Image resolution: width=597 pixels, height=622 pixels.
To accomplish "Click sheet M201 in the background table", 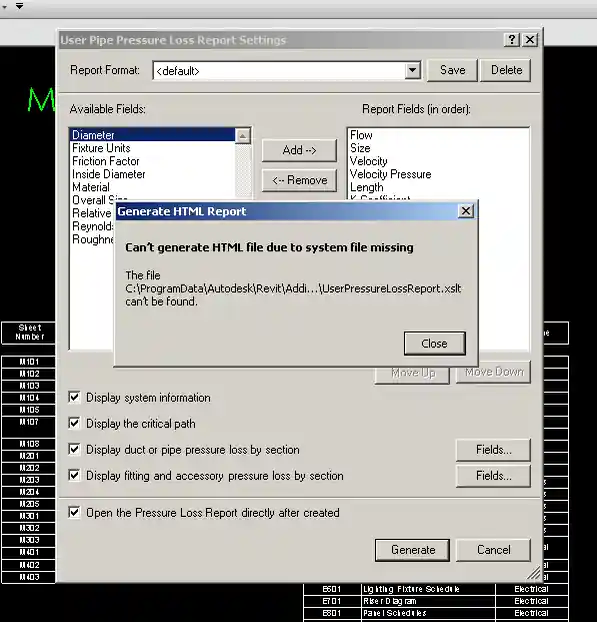I will pos(29,456).
